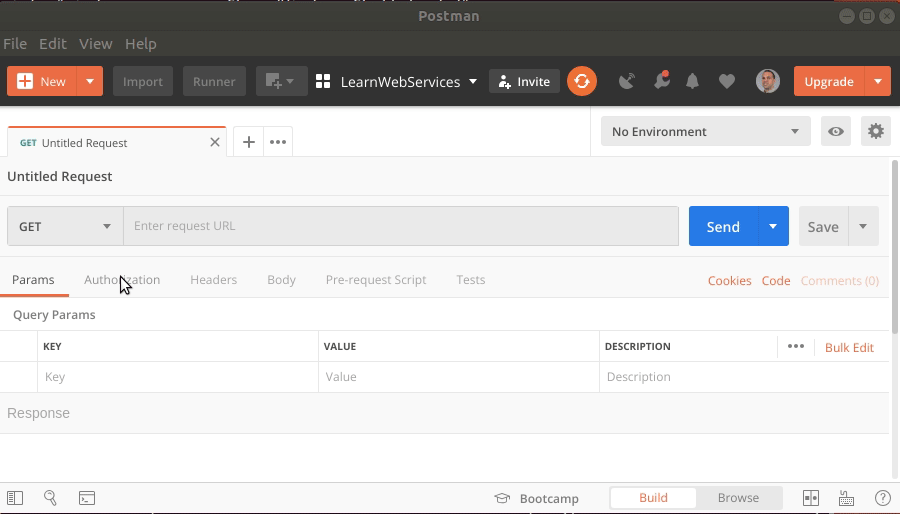
Task: Open keyboard shortcuts icon
Action: tap(847, 498)
